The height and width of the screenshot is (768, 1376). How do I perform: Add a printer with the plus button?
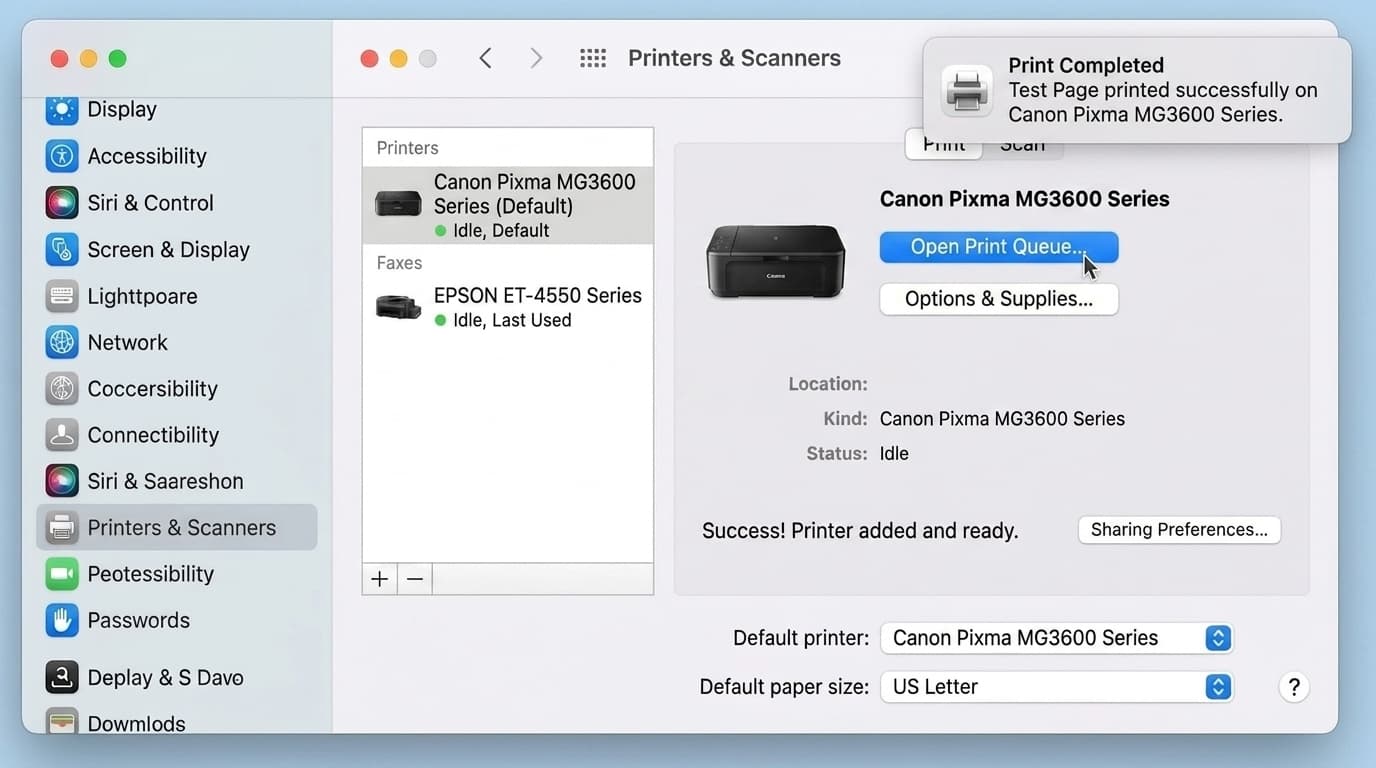click(380, 579)
